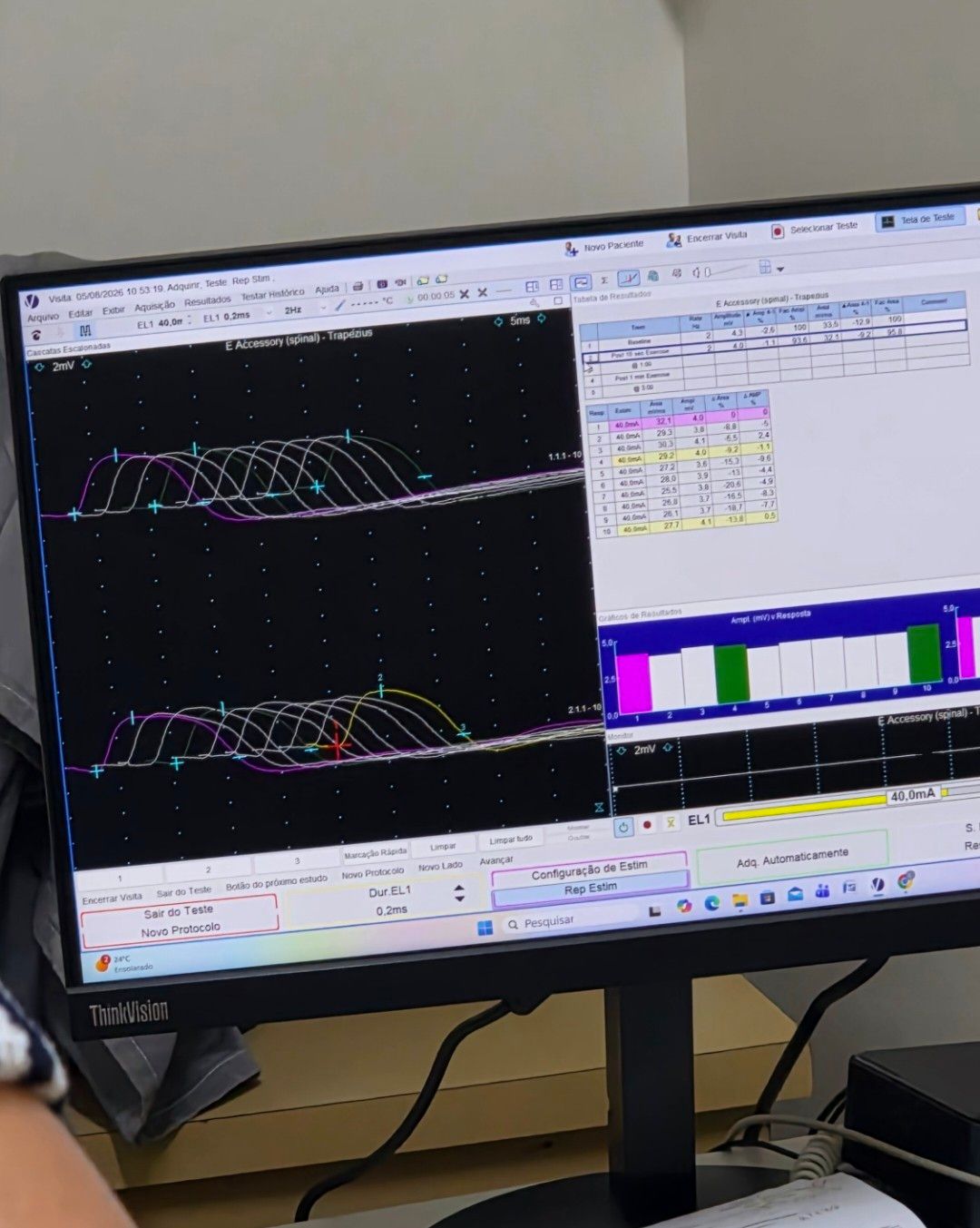Adjust the EL1 40,0 intensity stepper
This screenshot has width=980, height=1228.
(x=190, y=320)
